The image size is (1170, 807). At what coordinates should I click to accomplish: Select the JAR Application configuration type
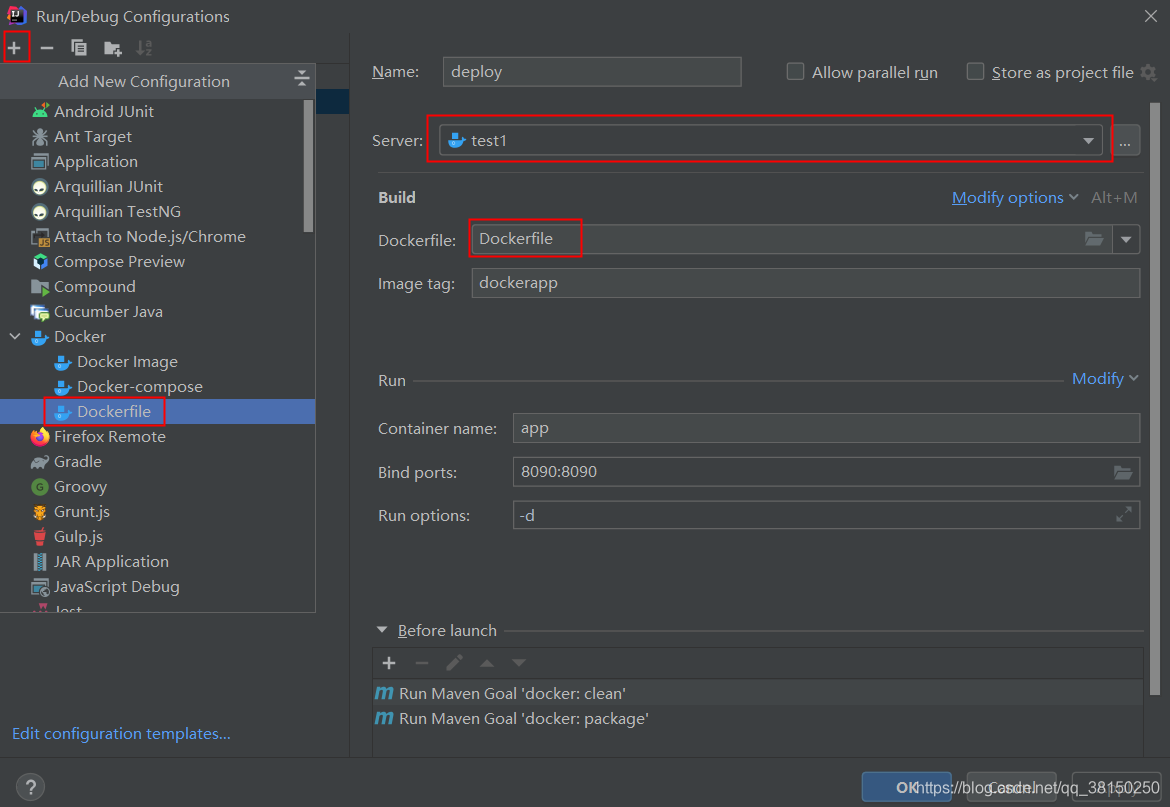click(112, 561)
